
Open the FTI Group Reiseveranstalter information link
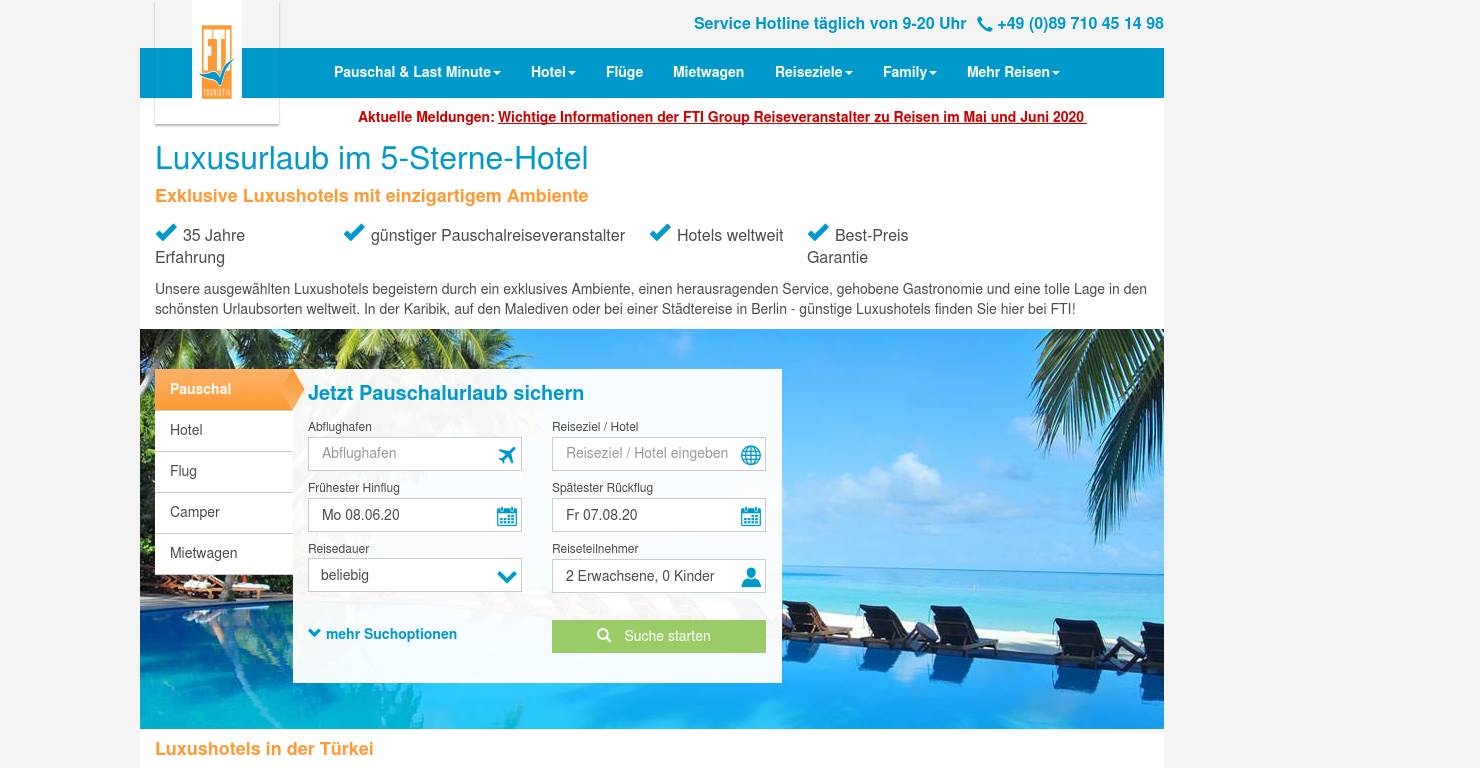click(x=792, y=117)
